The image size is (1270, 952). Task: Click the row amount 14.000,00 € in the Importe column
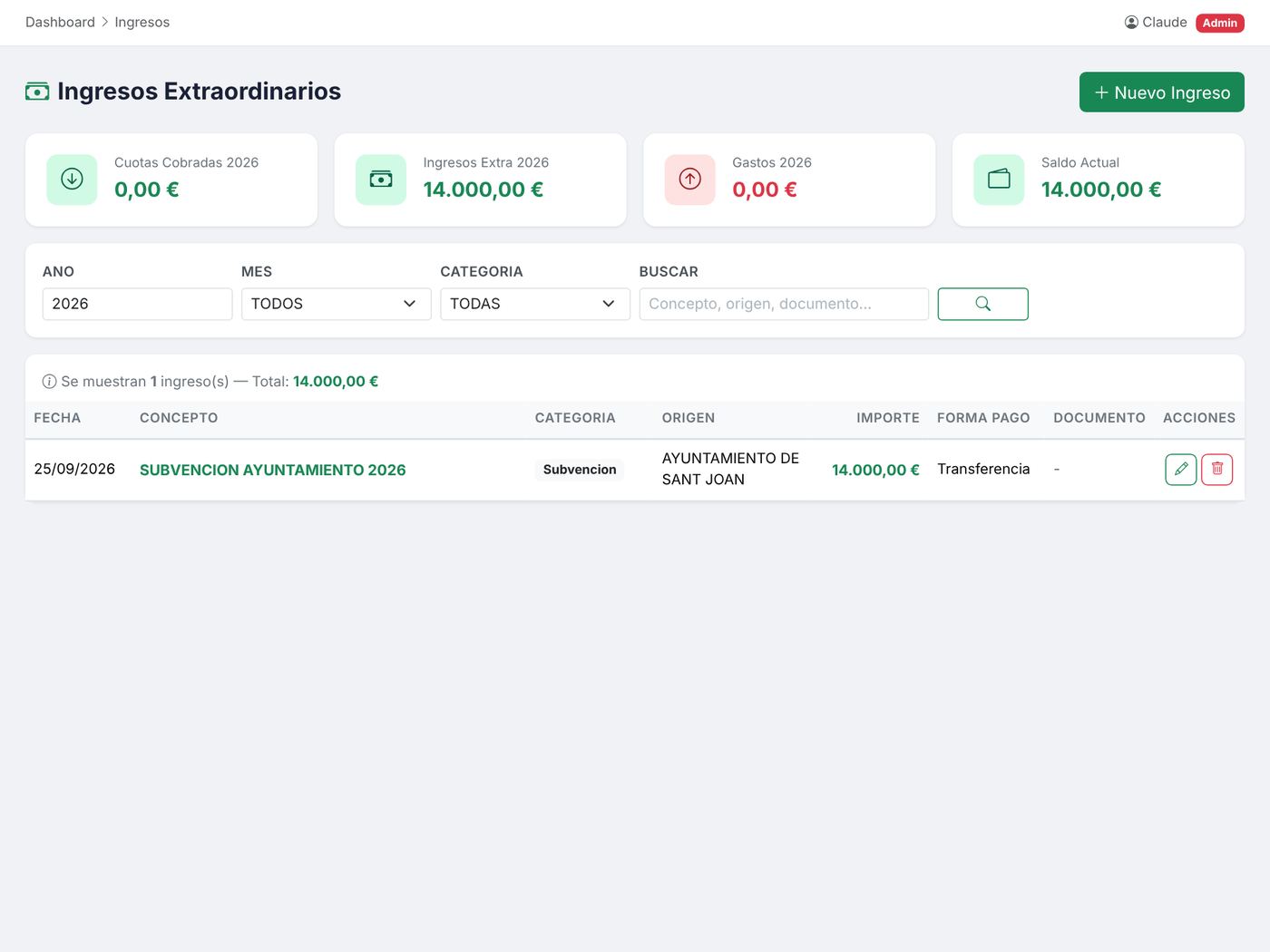[x=875, y=470]
